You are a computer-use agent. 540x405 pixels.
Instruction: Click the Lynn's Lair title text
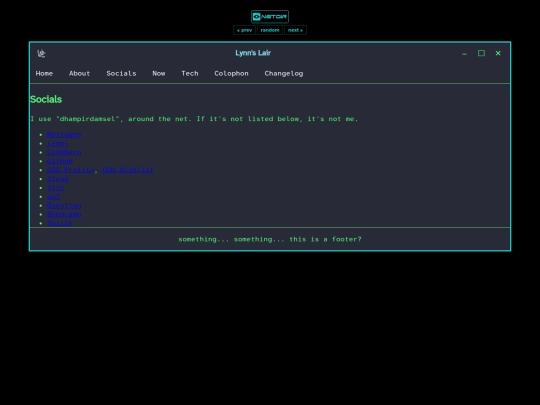tap(253, 53)
